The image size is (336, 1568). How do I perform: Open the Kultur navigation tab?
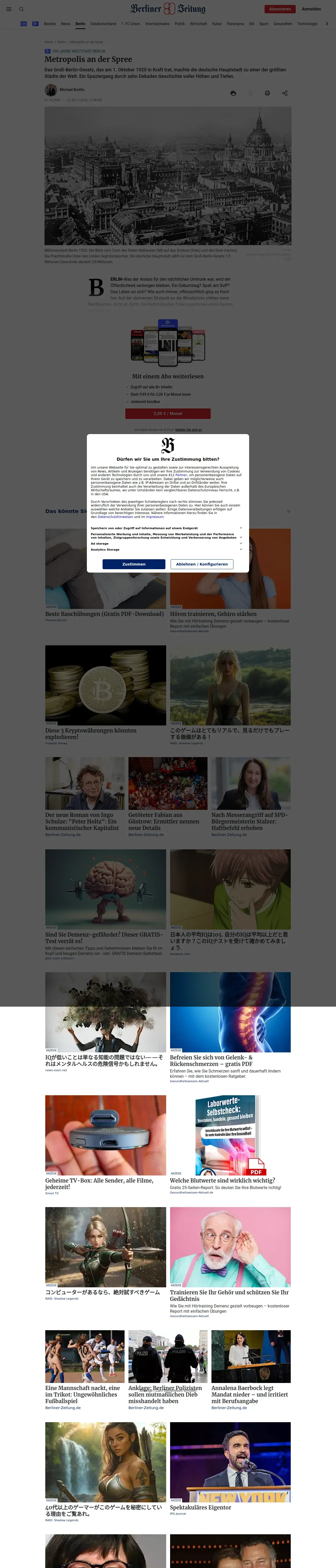pyautogui.click(x=217, y=24)
